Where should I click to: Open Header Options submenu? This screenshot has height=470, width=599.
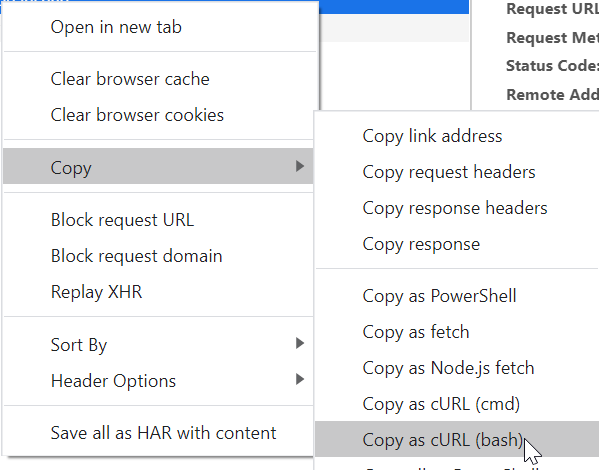pyautogui.click(x=158, y=381)
